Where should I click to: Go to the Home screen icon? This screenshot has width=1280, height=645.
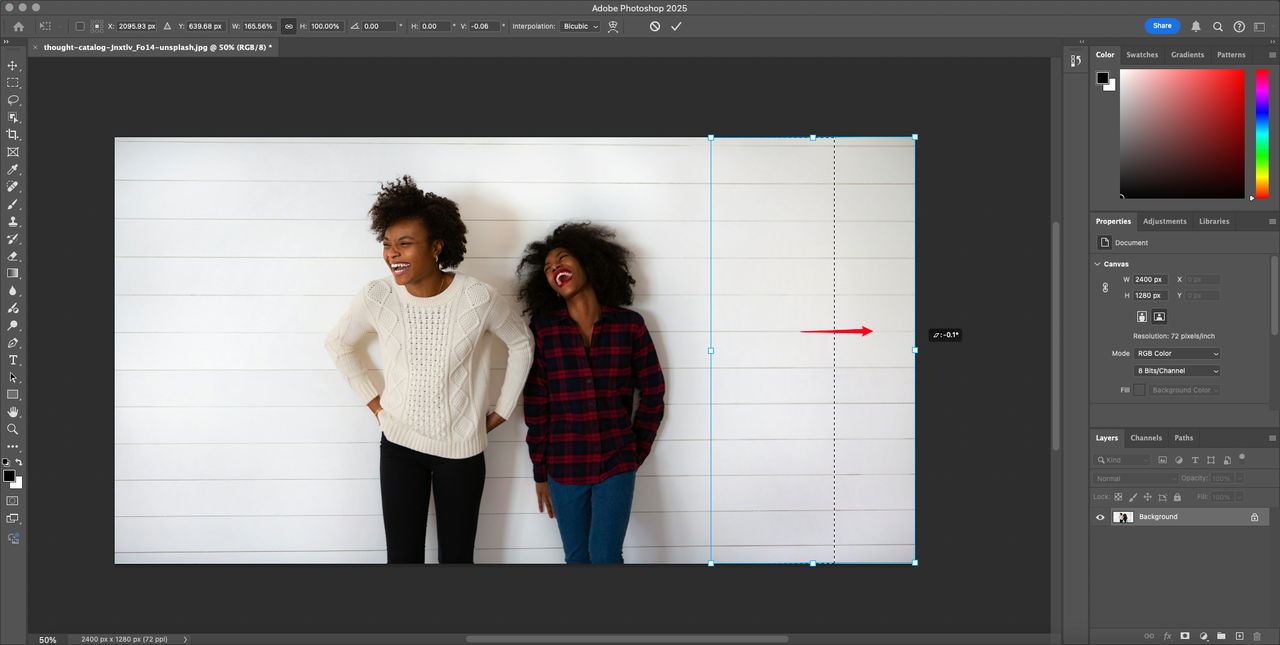coord(18,26)
